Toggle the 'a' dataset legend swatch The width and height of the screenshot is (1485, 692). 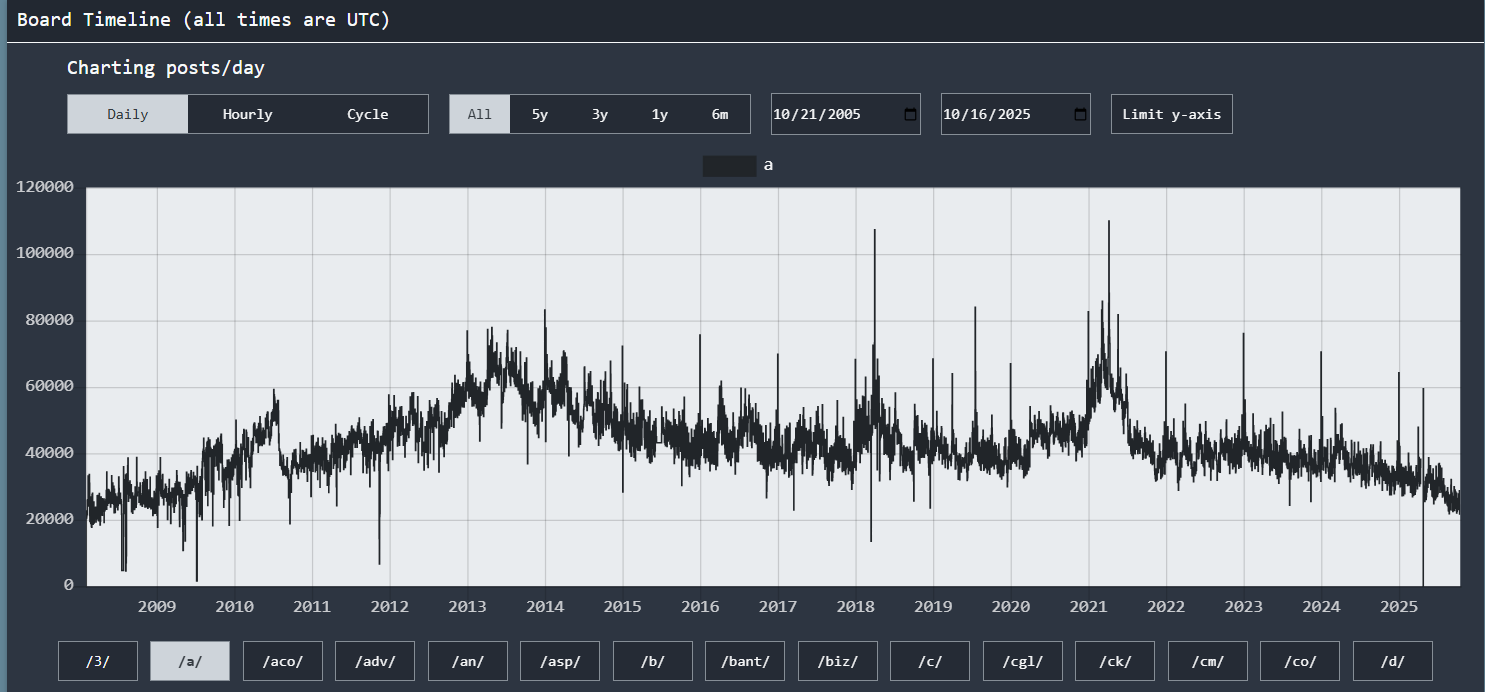729,166
